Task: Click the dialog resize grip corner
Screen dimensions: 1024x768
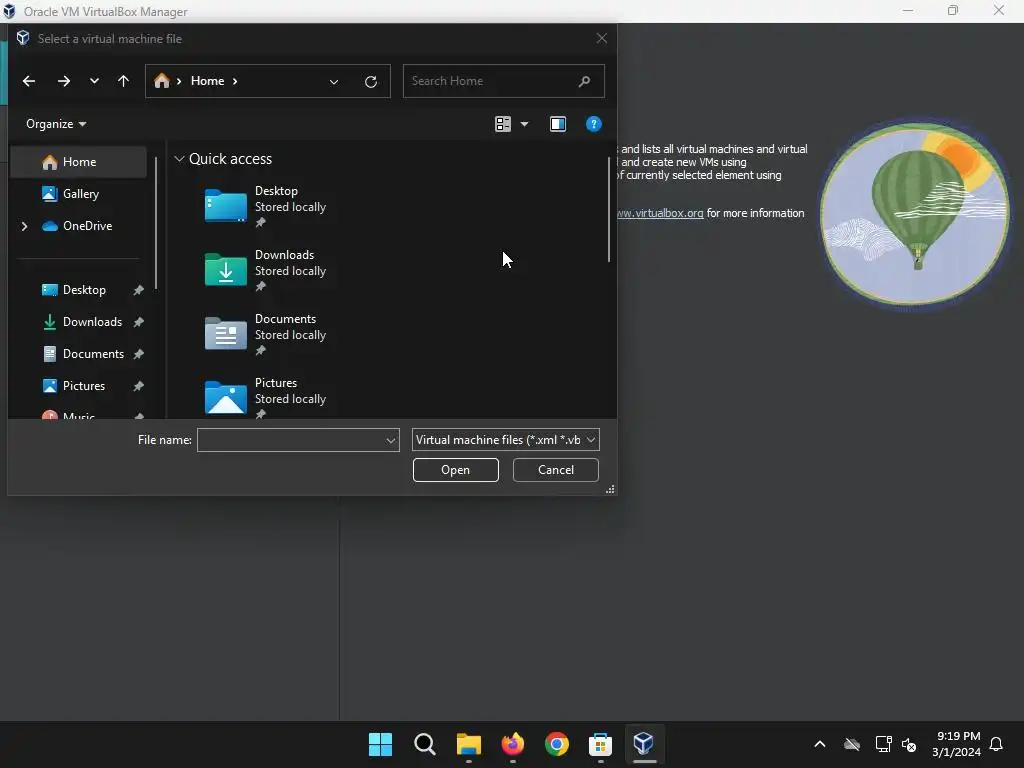Action: [610, 489]
